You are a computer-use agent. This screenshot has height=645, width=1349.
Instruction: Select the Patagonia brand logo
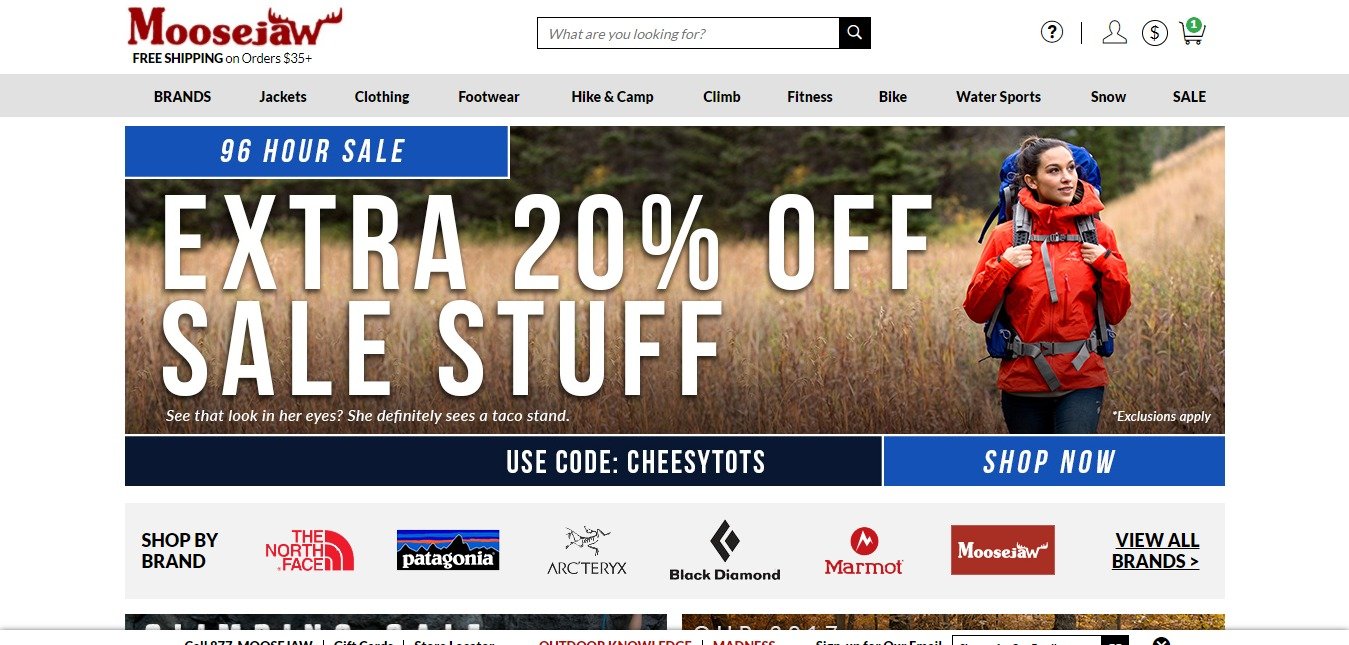tap(448, 550)
